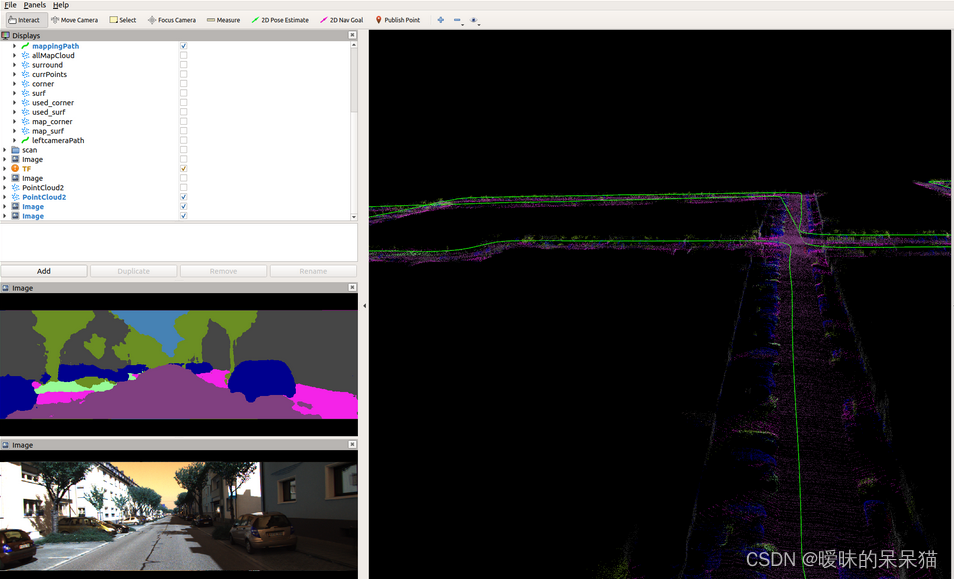Activate the Move Camera tool

pyautogui.click(x=75, y=19)
